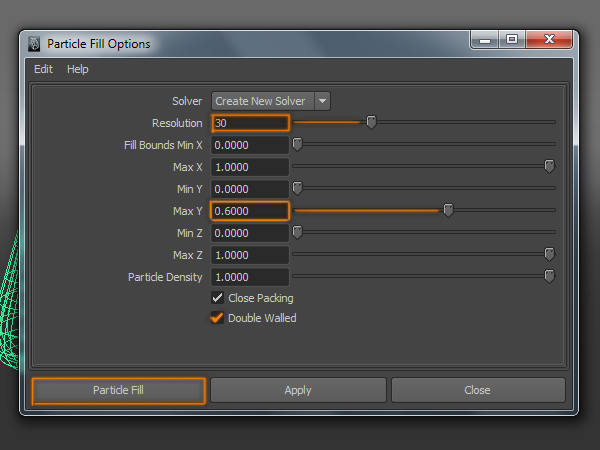This screenshot has width=600, height=450.
Task: Open the Edit menu
Action: [x=43, y=69]
